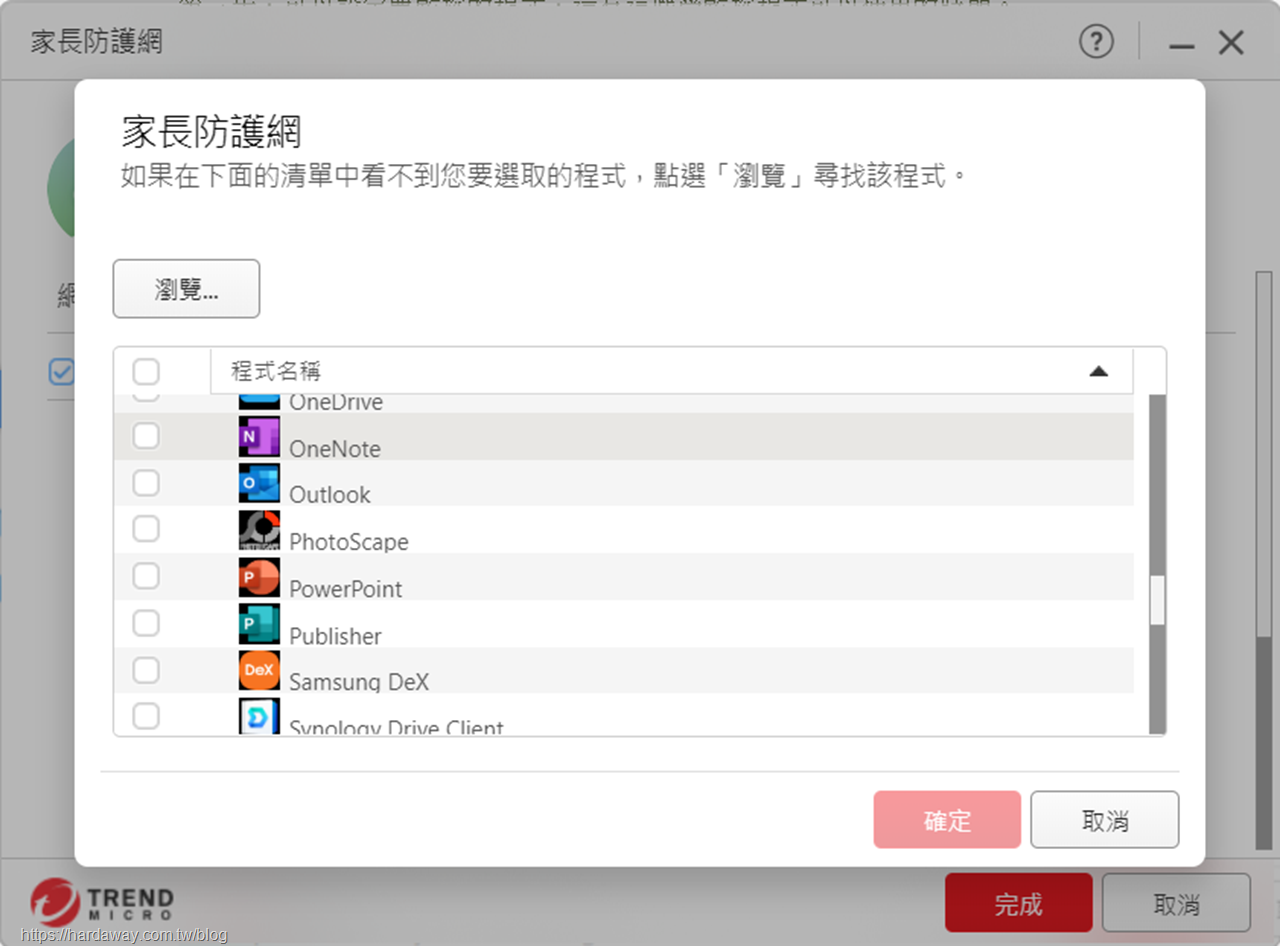The image size is (1280, 946).
Task: Tick the Publisher checkbox
Action: click(x=146, y=623)
